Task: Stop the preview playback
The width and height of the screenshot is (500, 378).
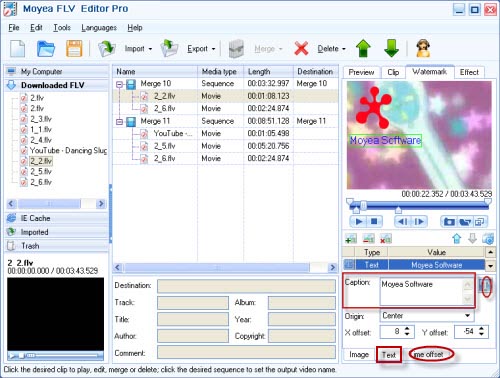Action: (x=374, y=222)
